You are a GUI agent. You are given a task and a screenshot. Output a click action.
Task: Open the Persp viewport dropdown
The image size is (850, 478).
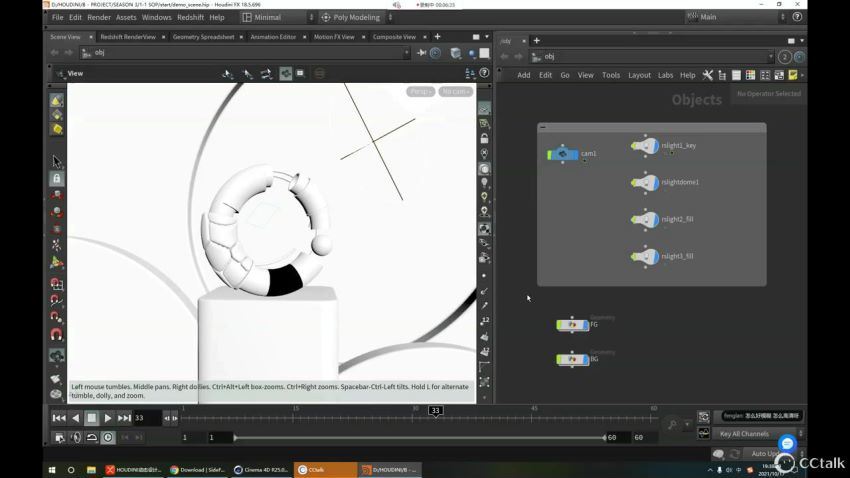click(421, 92)
